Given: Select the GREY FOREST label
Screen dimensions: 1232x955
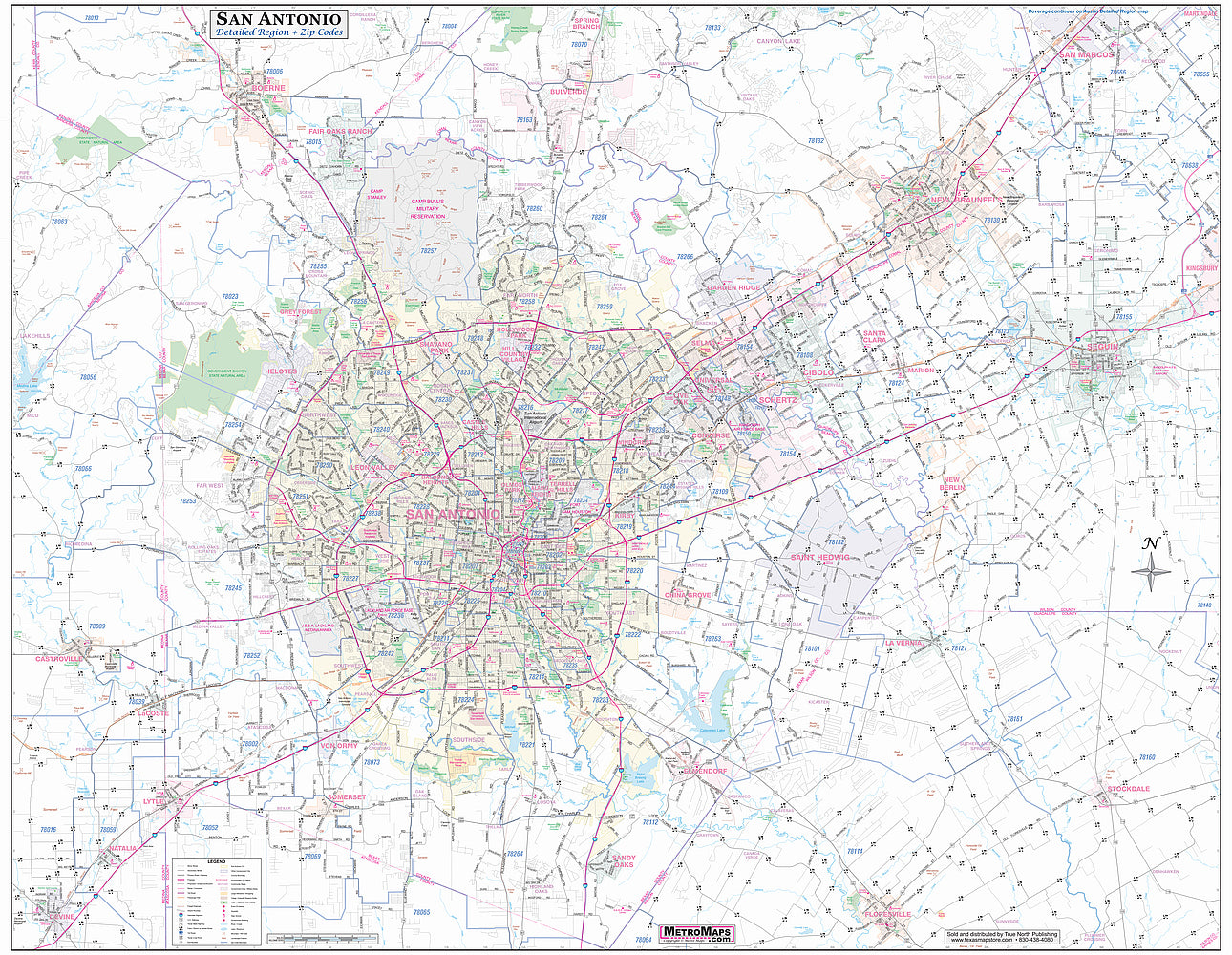Looking at the screenshot, I should (x=302, y=312).
